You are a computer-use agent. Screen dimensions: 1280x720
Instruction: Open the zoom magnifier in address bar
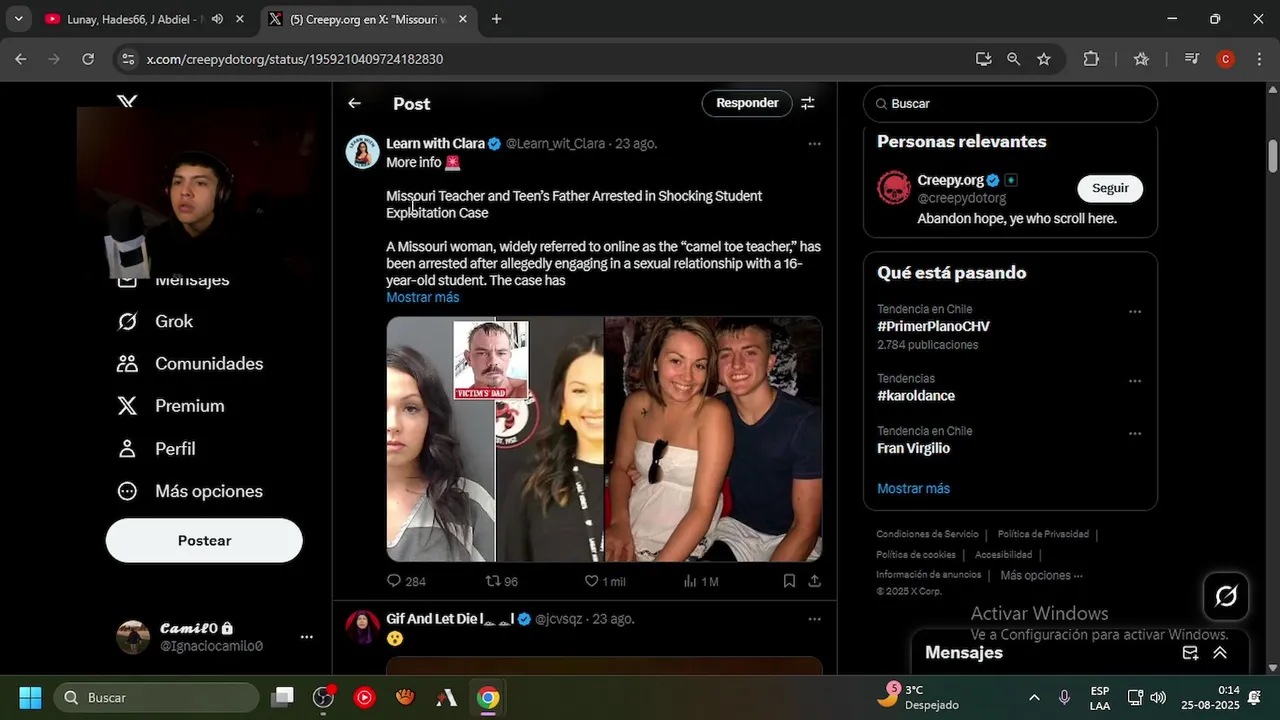click(x=1013, y=59)
